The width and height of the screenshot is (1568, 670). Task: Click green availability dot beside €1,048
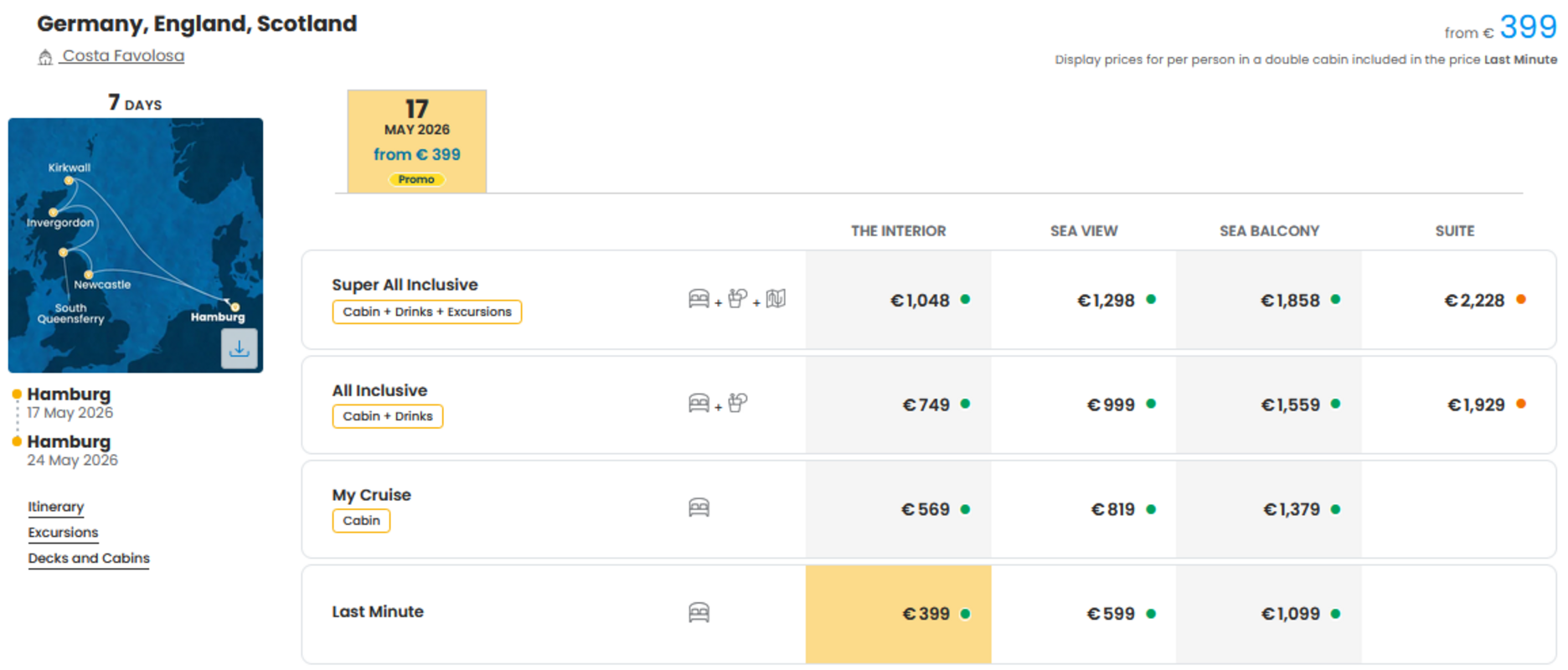(x=965, y=299)
